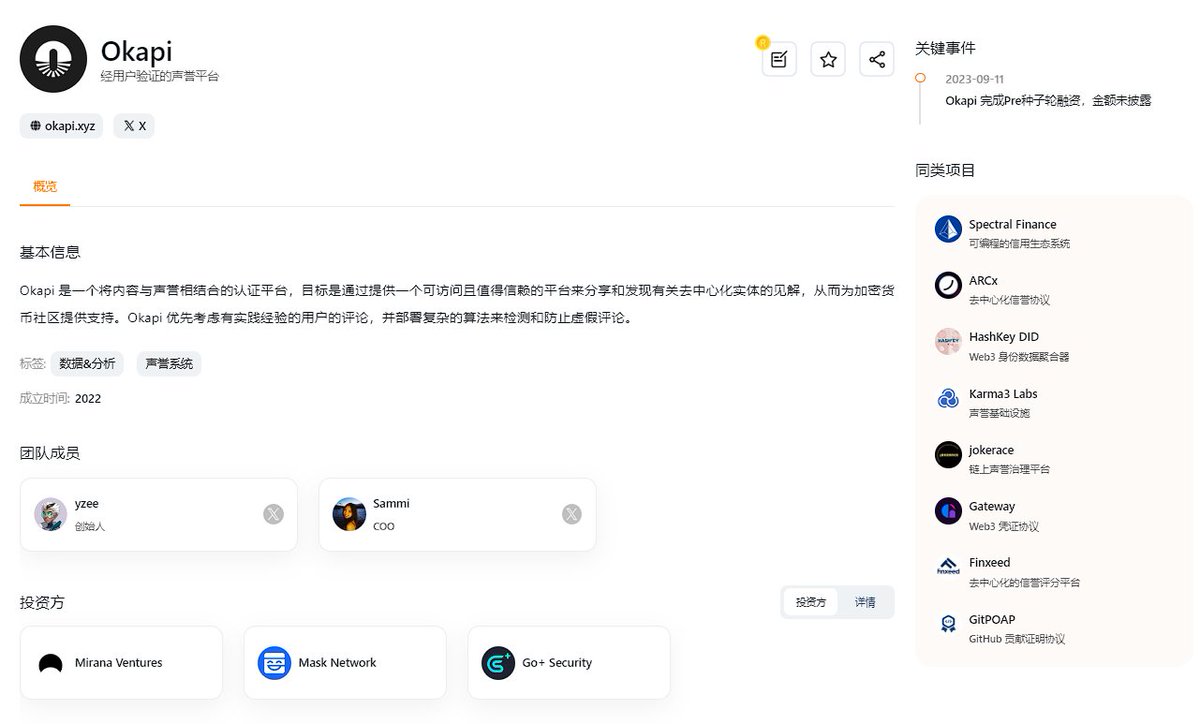Click the ARCx logo icon
This screenshot has height=724, width=1200.
pyautogui.click(x=948, y=286)
